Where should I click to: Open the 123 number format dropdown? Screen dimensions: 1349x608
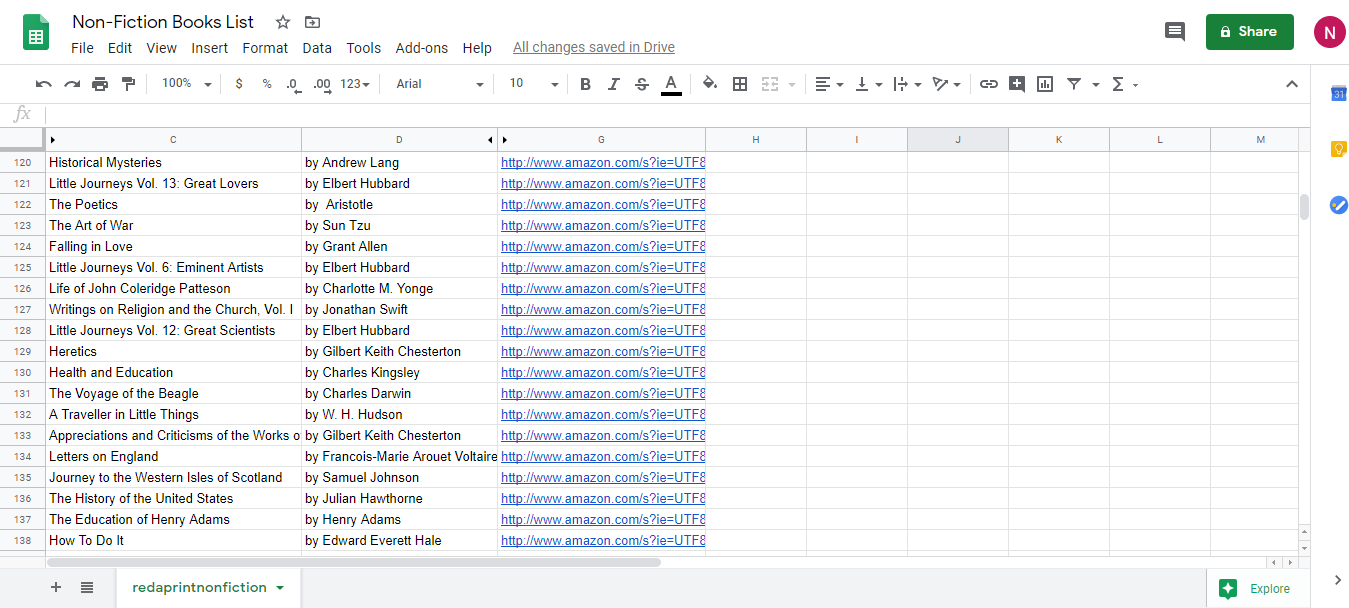355,84
